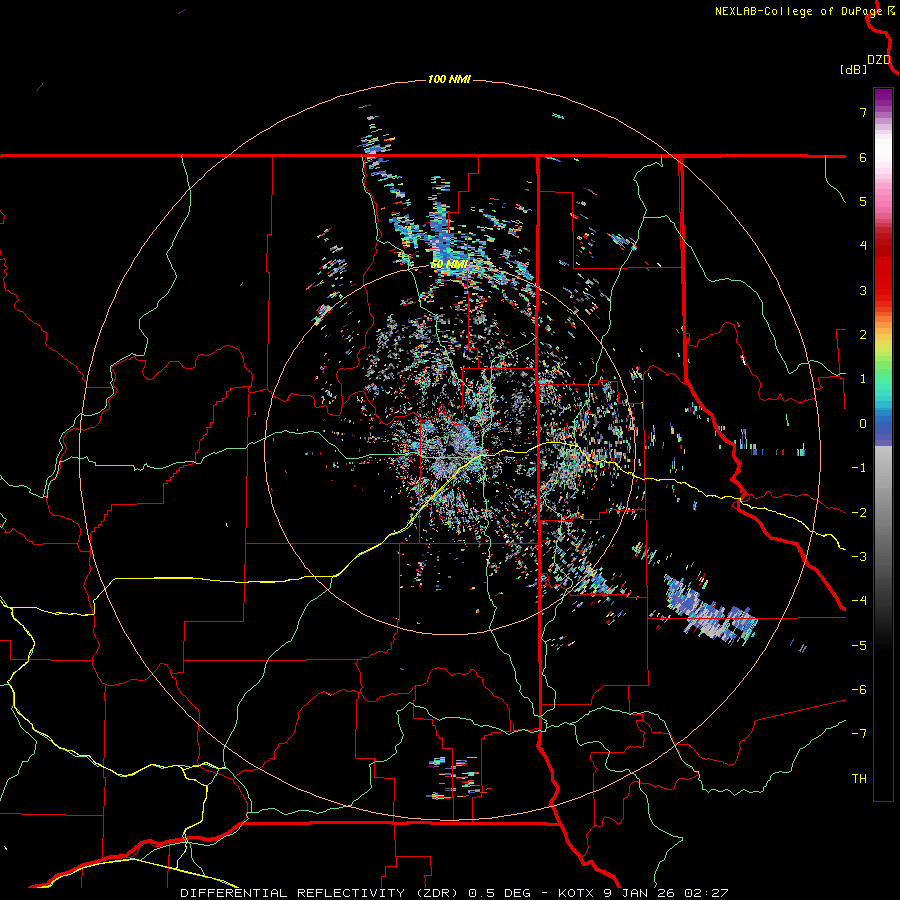The image size is (900, 900).
Task: Click the -7 value on the color scale
Action: click(x=859, y=734)
